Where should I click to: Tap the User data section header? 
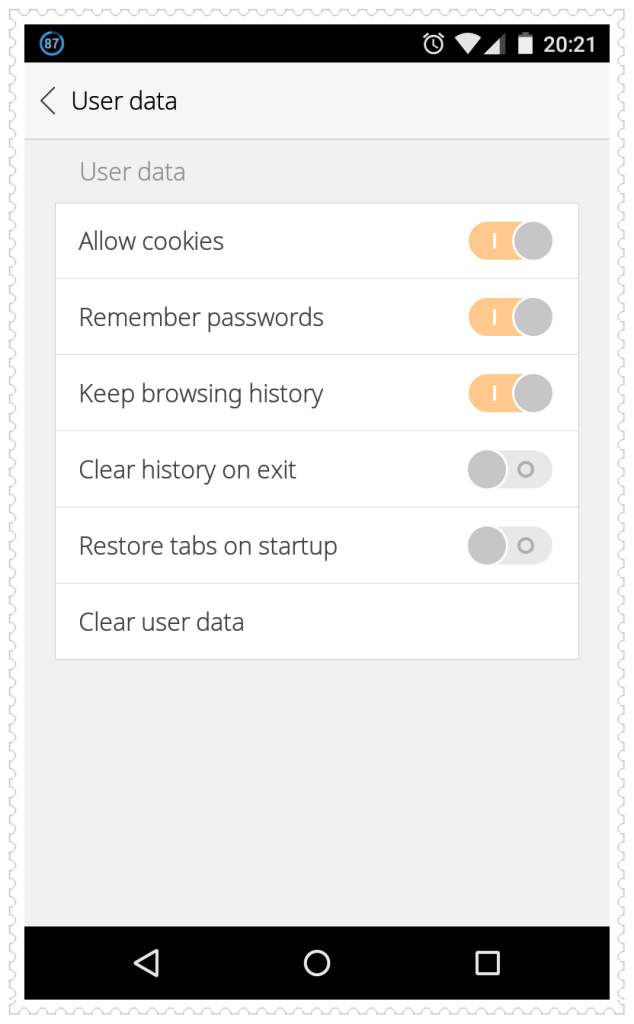click(x=132, y=171)
